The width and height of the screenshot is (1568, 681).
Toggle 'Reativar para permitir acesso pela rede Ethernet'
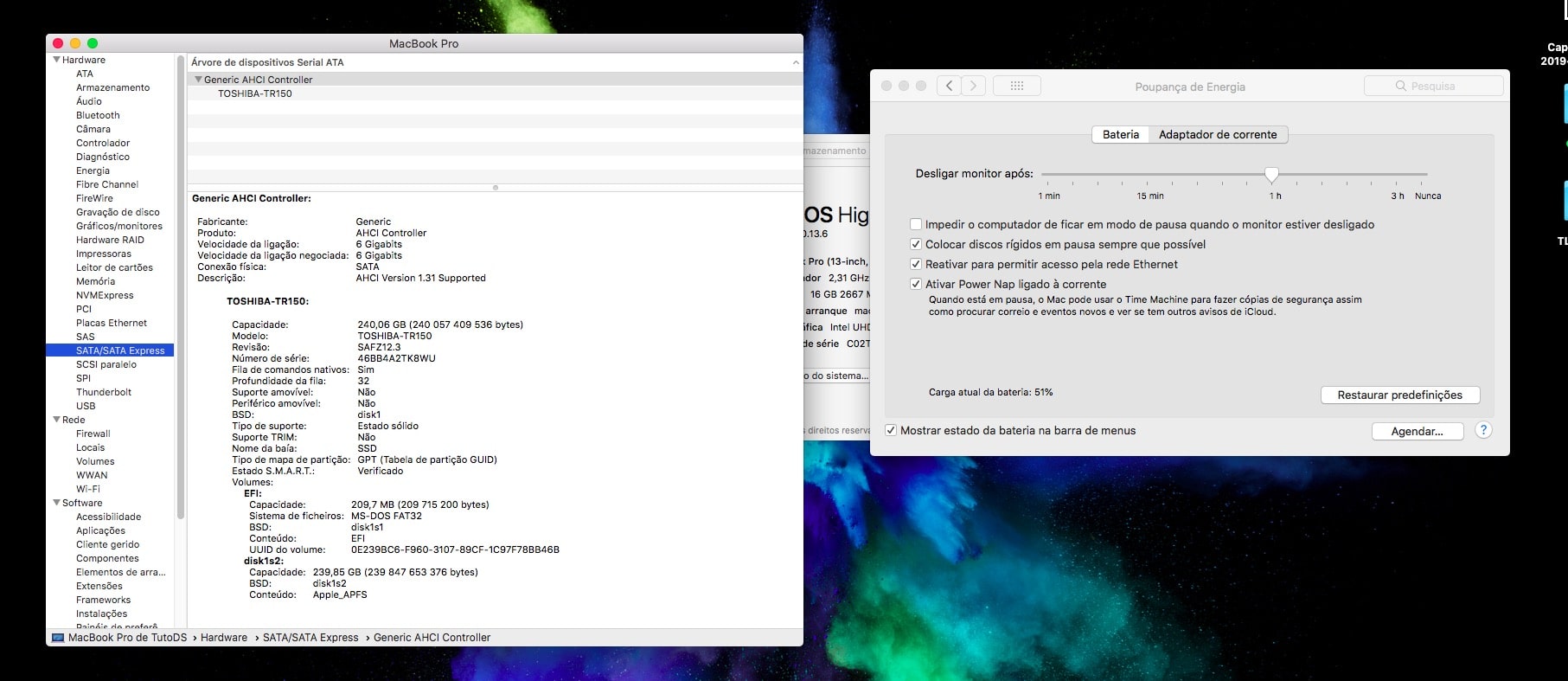click(916, 264)
